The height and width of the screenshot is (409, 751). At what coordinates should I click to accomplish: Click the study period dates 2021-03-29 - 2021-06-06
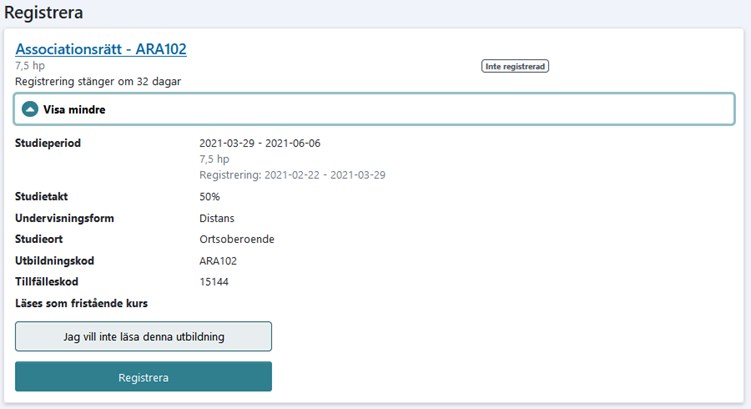pos(259,143)
